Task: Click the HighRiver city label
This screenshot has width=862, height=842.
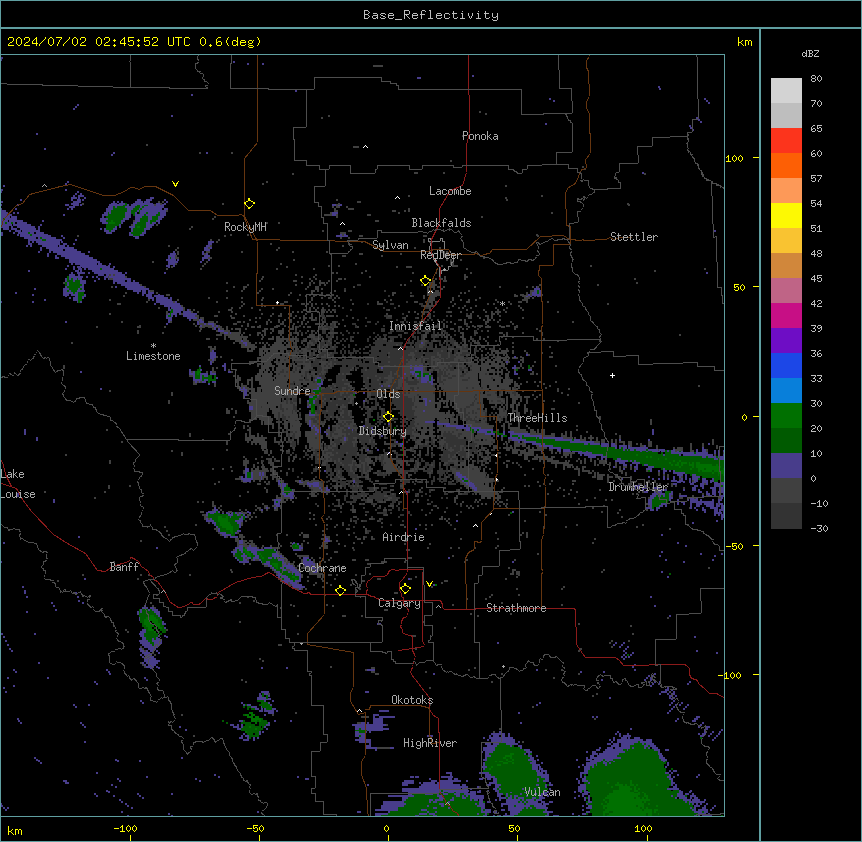Action: click(x=430, y=743)
